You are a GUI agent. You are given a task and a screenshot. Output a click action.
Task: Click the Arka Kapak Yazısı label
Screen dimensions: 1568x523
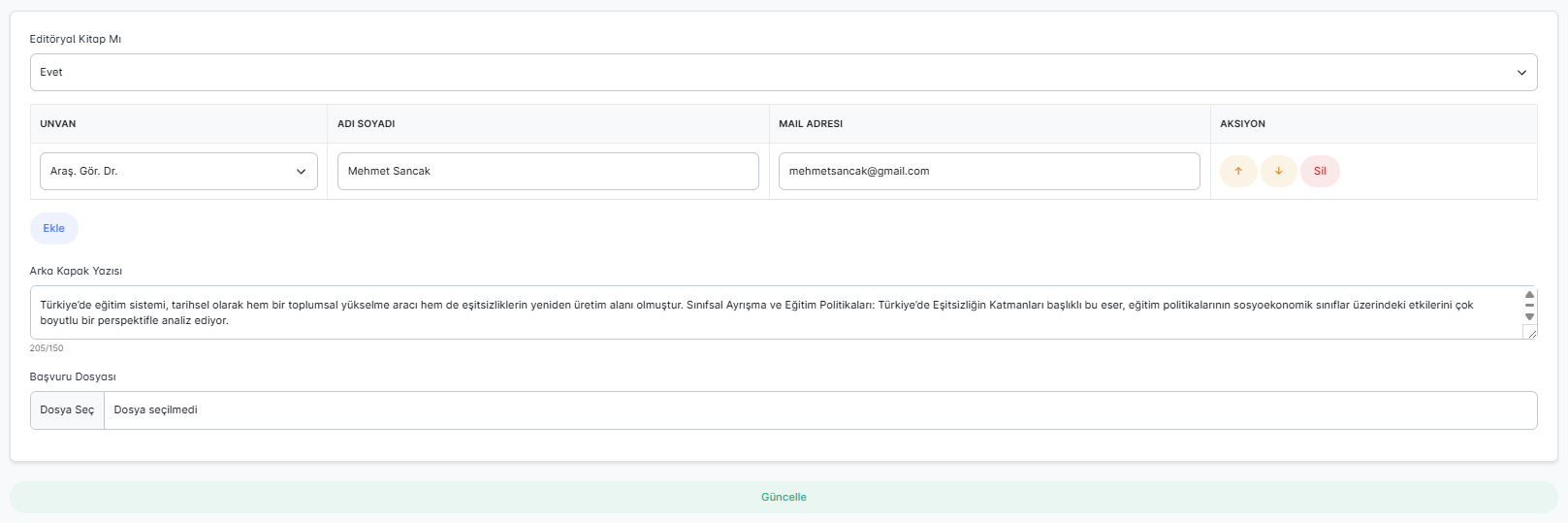coord(76,272)
